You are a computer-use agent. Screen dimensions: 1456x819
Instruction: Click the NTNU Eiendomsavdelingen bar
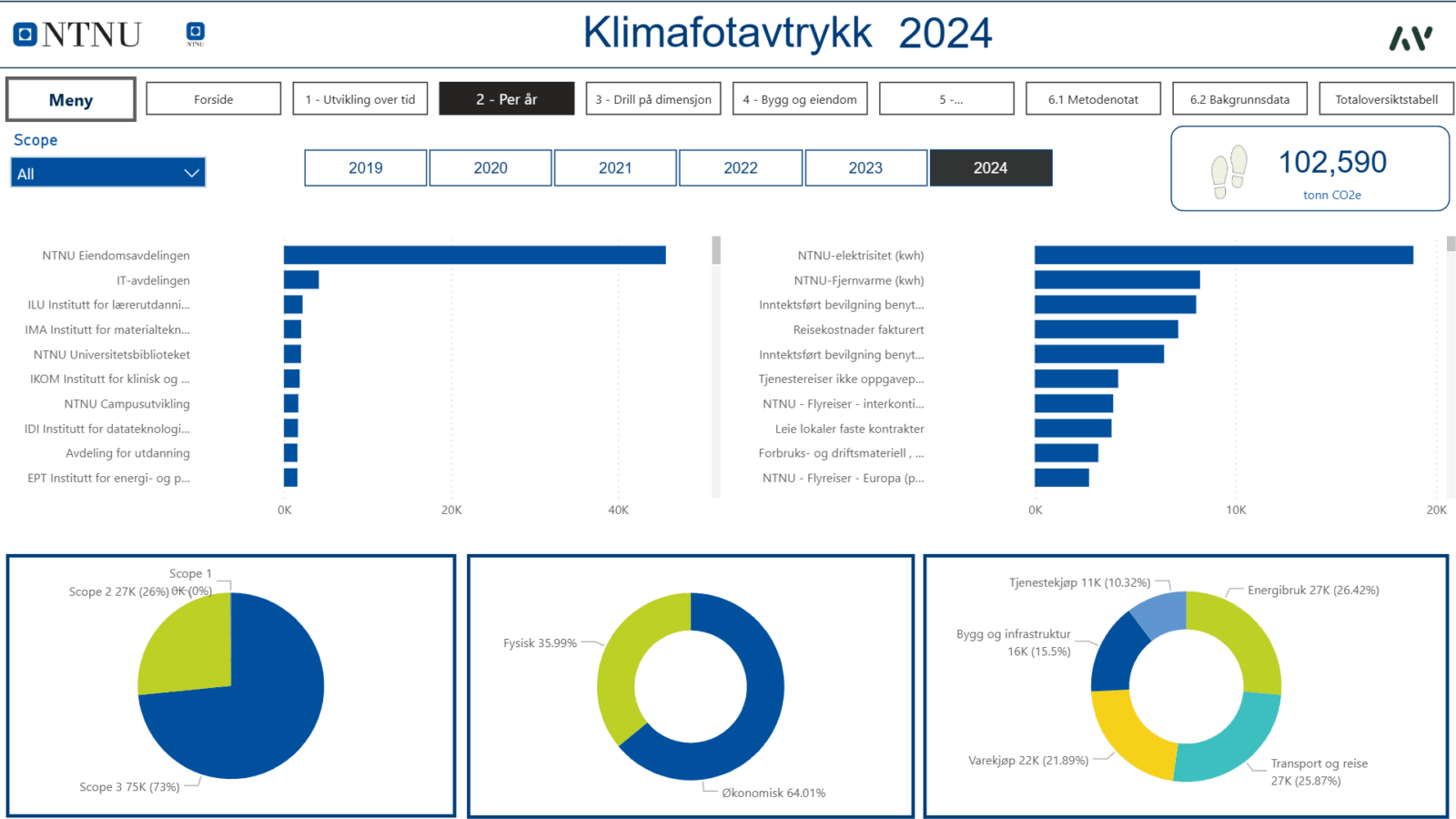(x=475, y=255)
